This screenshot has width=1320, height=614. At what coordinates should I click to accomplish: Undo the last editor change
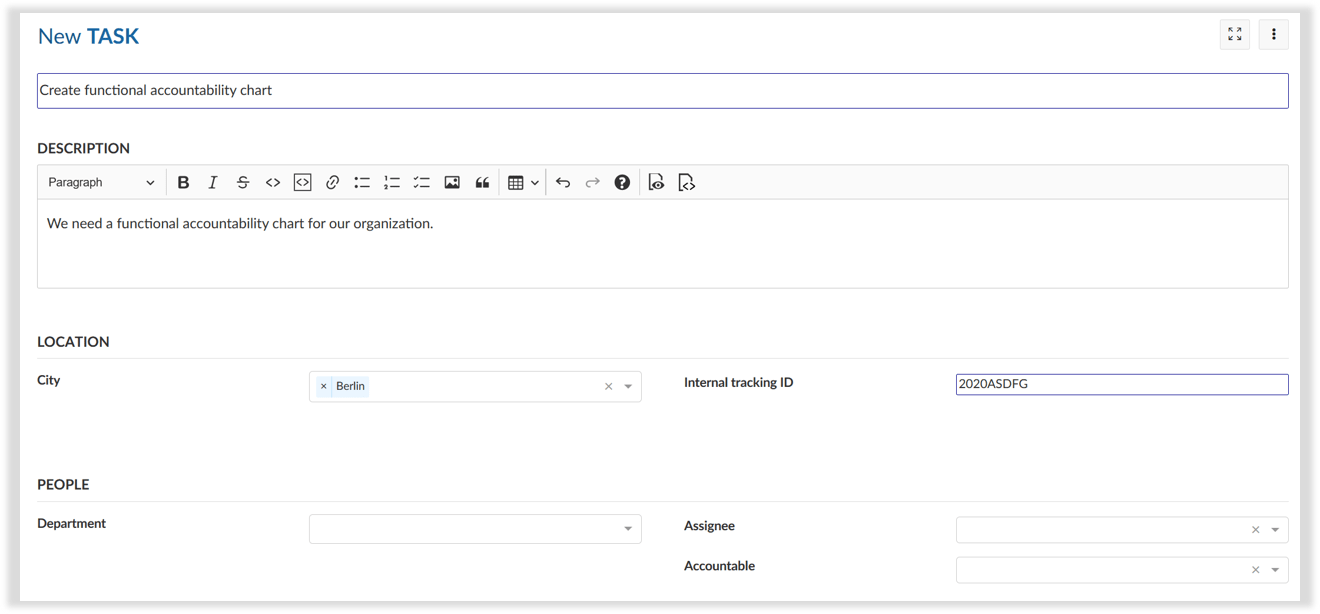pos(563,181)
